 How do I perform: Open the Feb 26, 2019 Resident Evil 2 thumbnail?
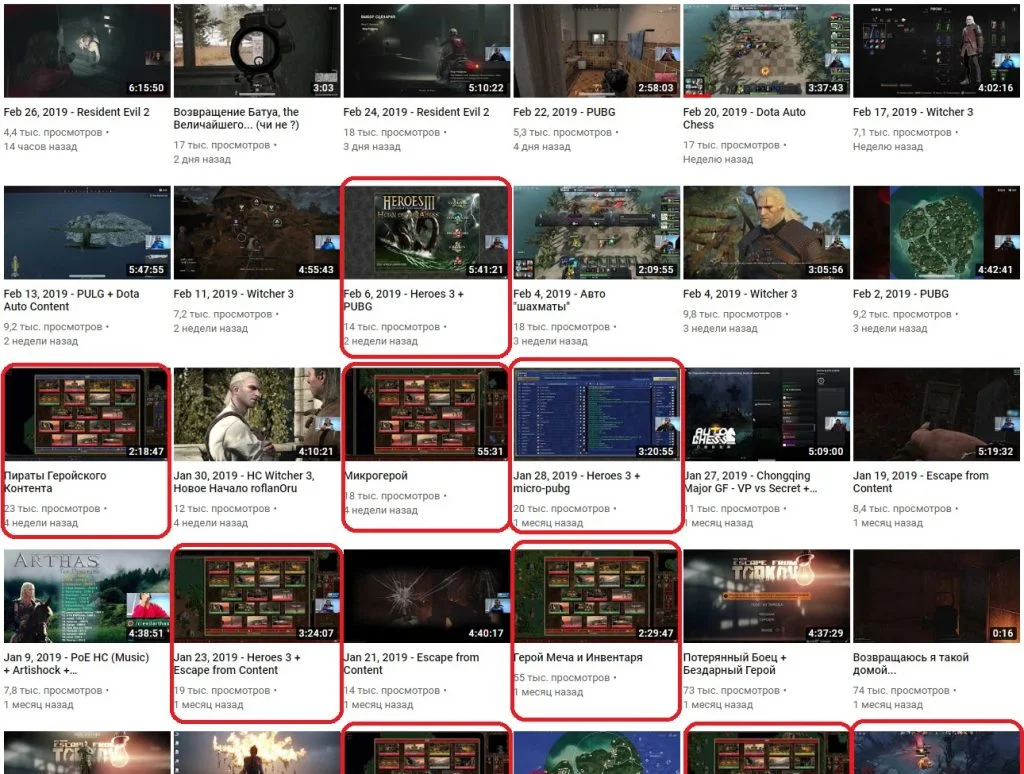click(87, 51)
